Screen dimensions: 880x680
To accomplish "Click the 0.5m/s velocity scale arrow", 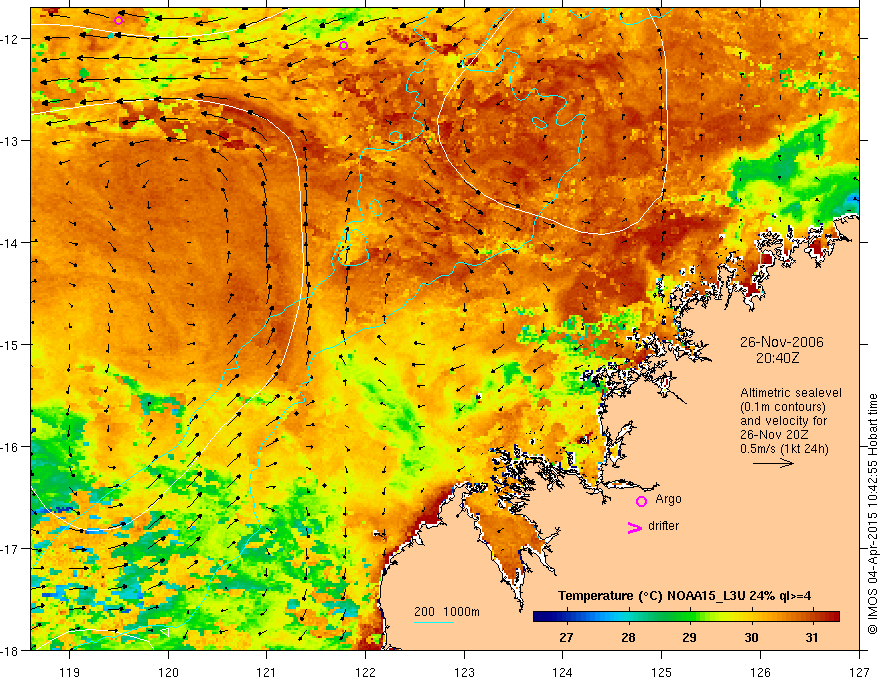I will click(x=773, y=463).
